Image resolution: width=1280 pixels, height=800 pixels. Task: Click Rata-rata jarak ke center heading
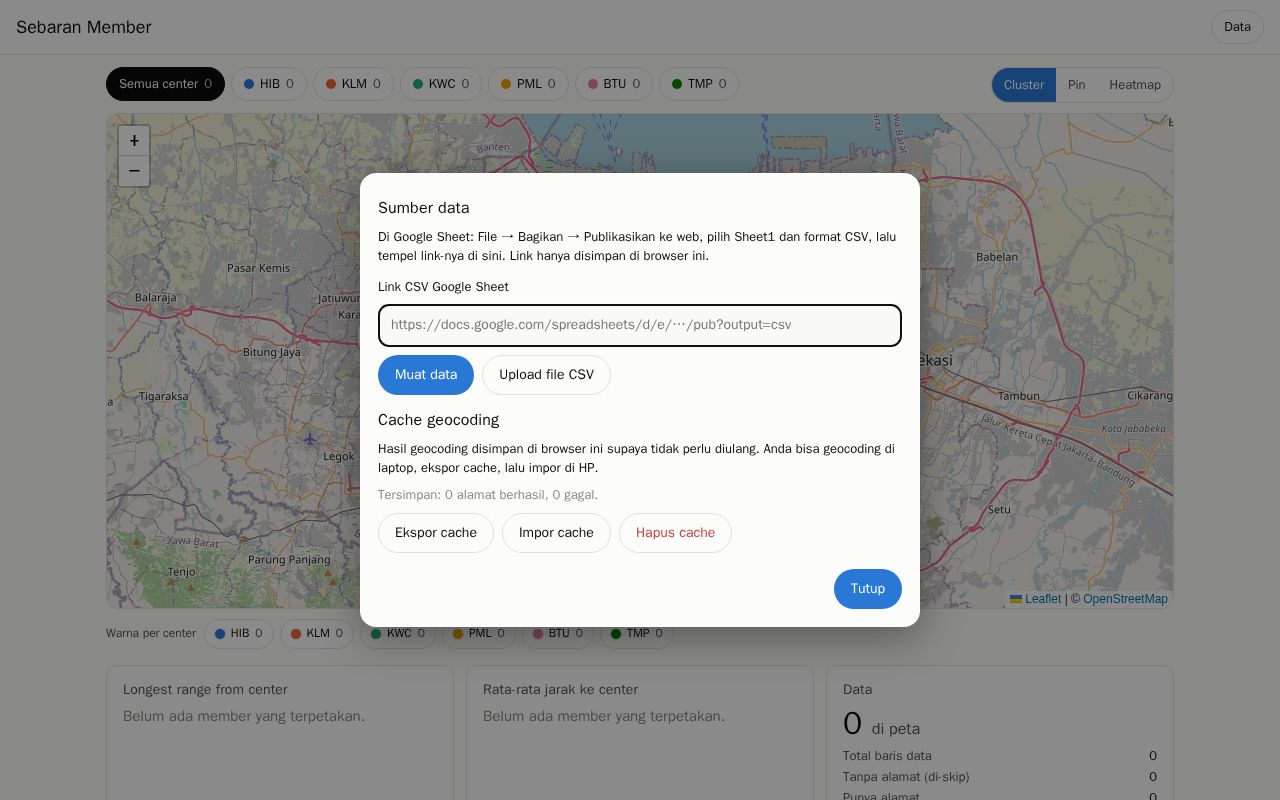click(560, 689)
